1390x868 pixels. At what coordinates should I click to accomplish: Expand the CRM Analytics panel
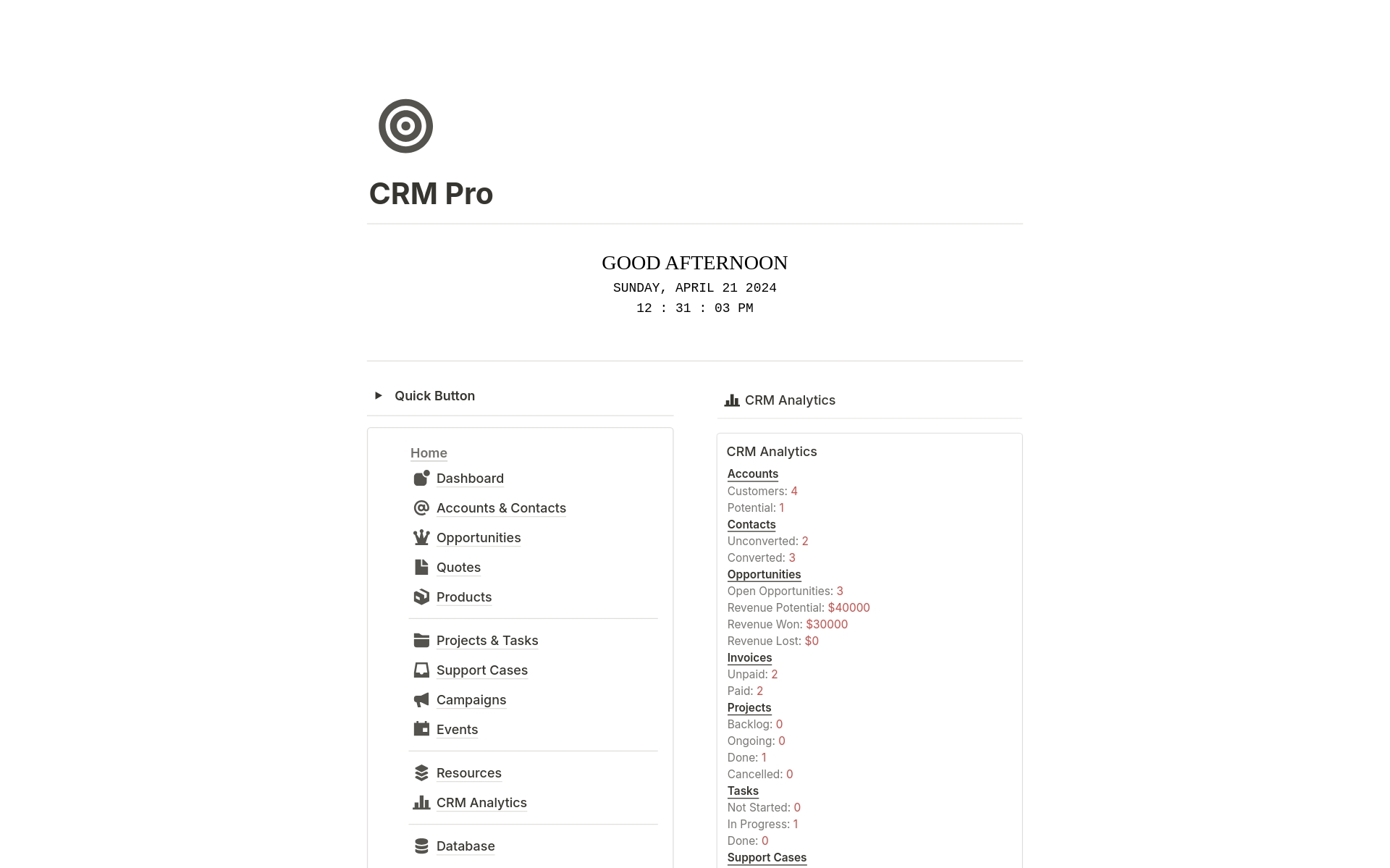pos(790,399)
